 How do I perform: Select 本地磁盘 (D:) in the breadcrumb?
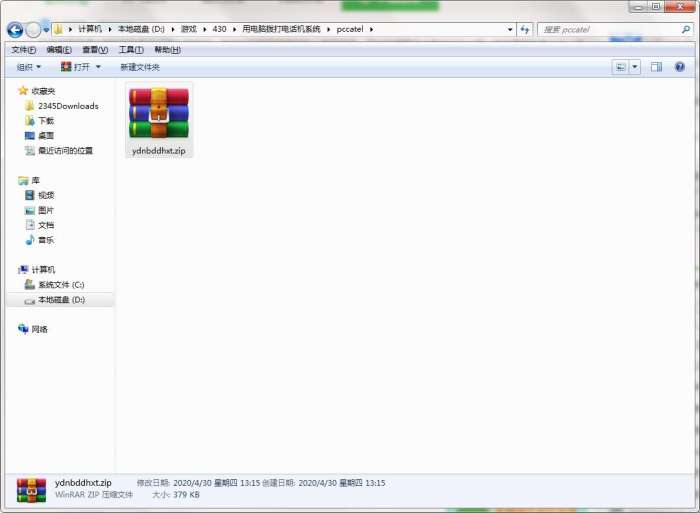tap(141, 29)
